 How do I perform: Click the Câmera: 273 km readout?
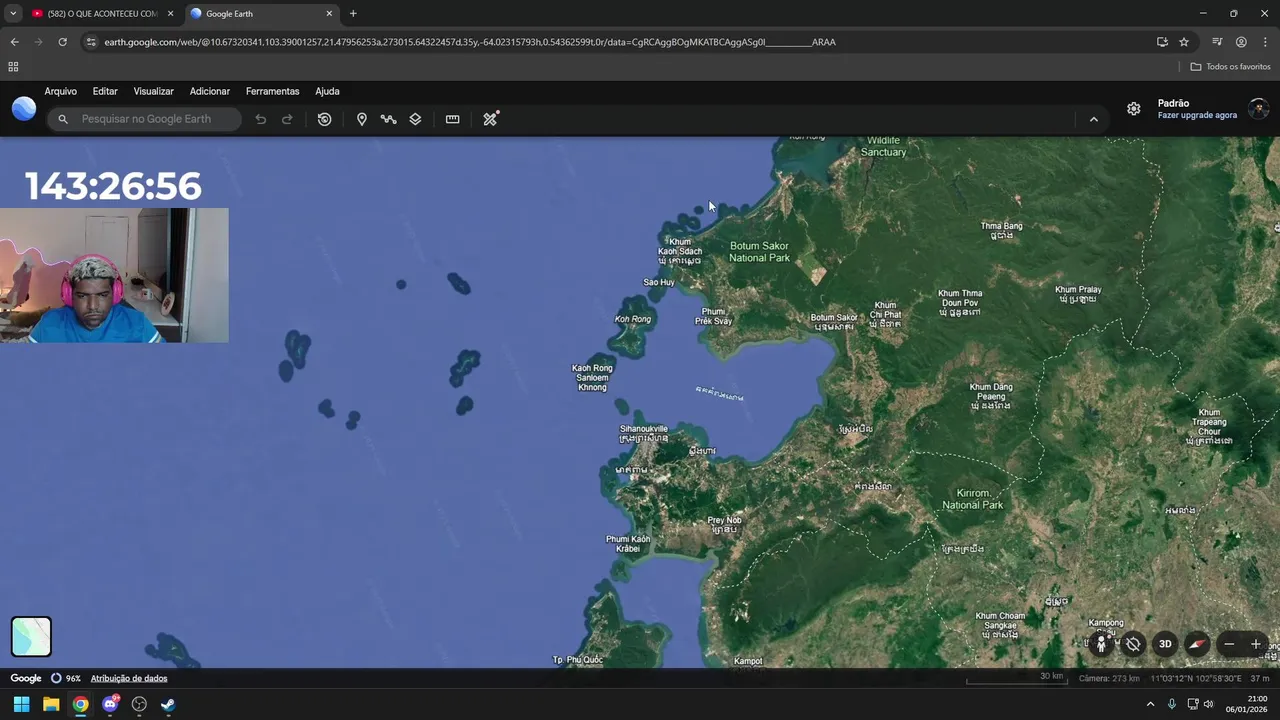click(x=1109, y=678)
